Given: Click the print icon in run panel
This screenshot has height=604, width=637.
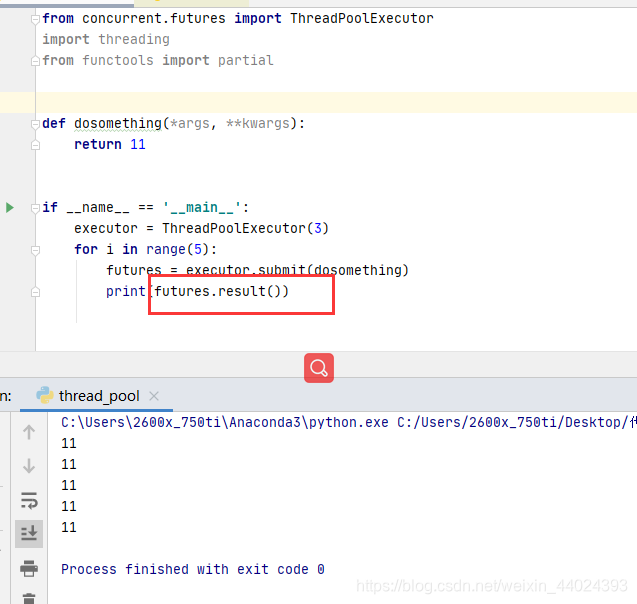Looking at the screenshot, I should [x=29, y=568].
